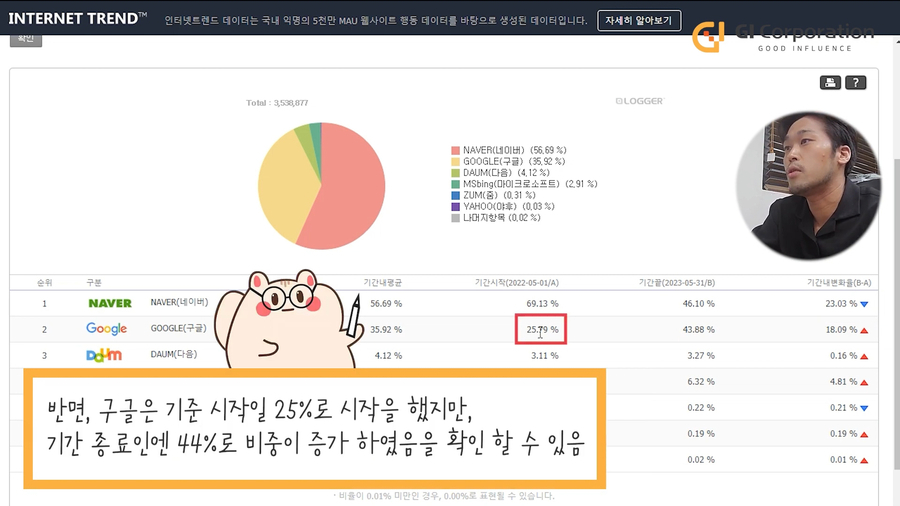Click the red up arrow beside 0.16 %
Screen dimensions: 900x506
pos(864,356)
